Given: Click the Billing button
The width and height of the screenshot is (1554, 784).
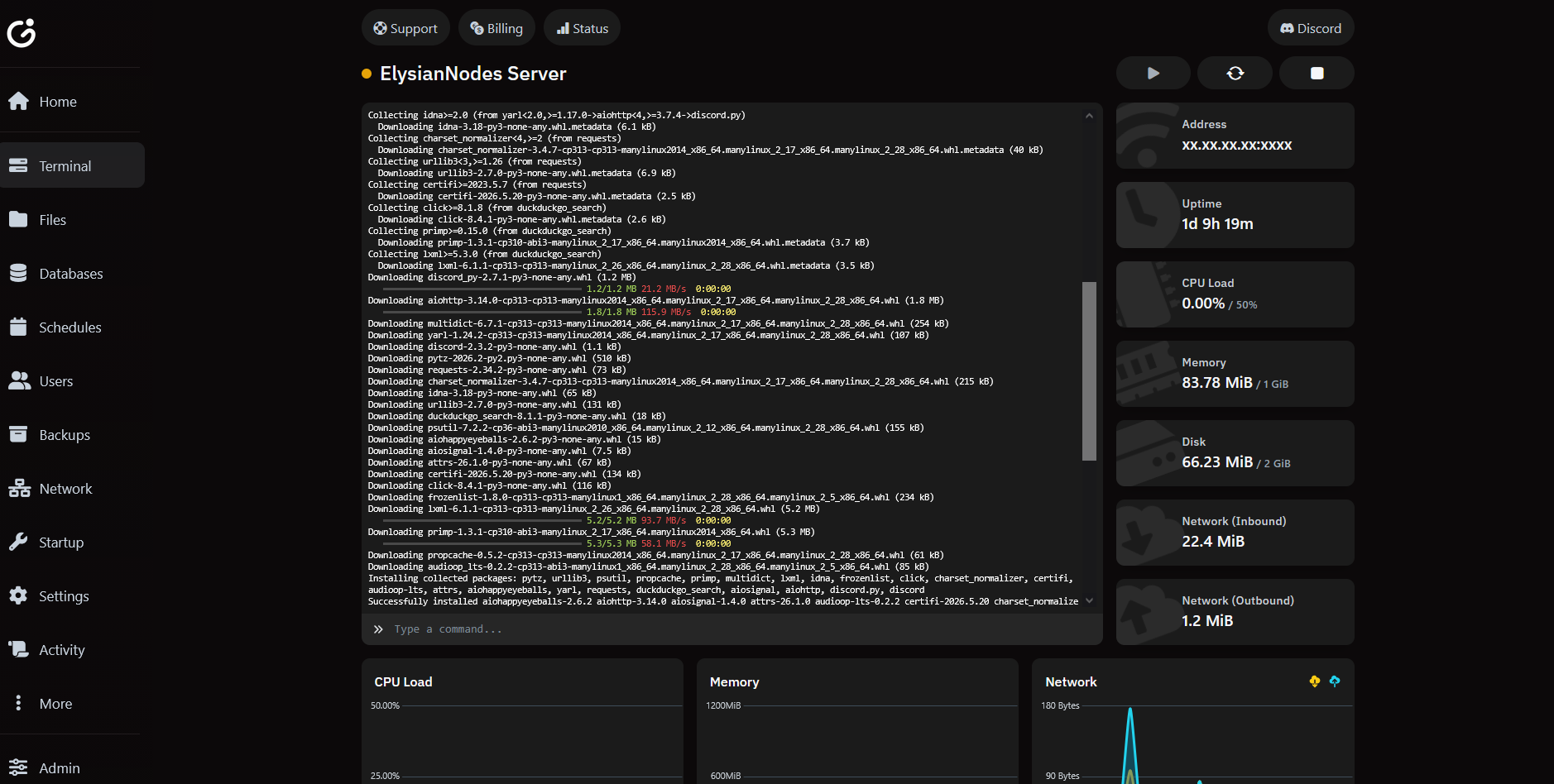Looking at the screenshot, I should (496, 28).
